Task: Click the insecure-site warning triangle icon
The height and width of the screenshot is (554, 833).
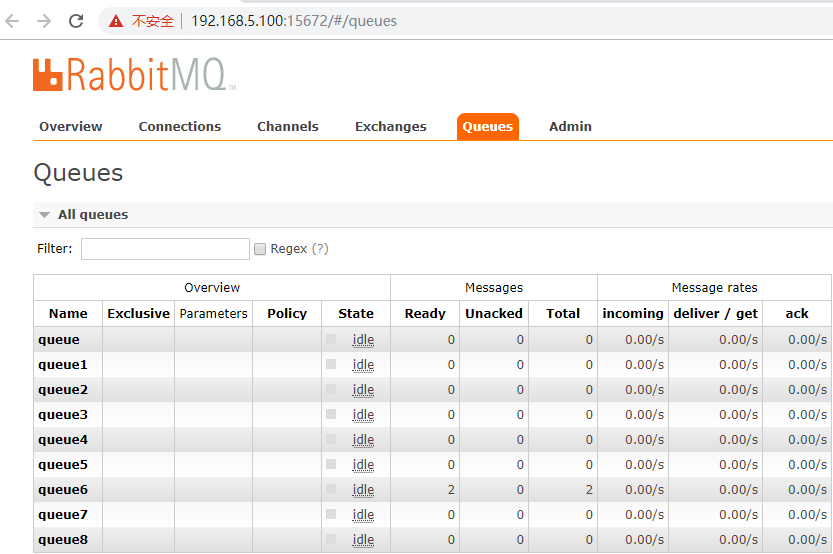Action: [x=116, y=21]
